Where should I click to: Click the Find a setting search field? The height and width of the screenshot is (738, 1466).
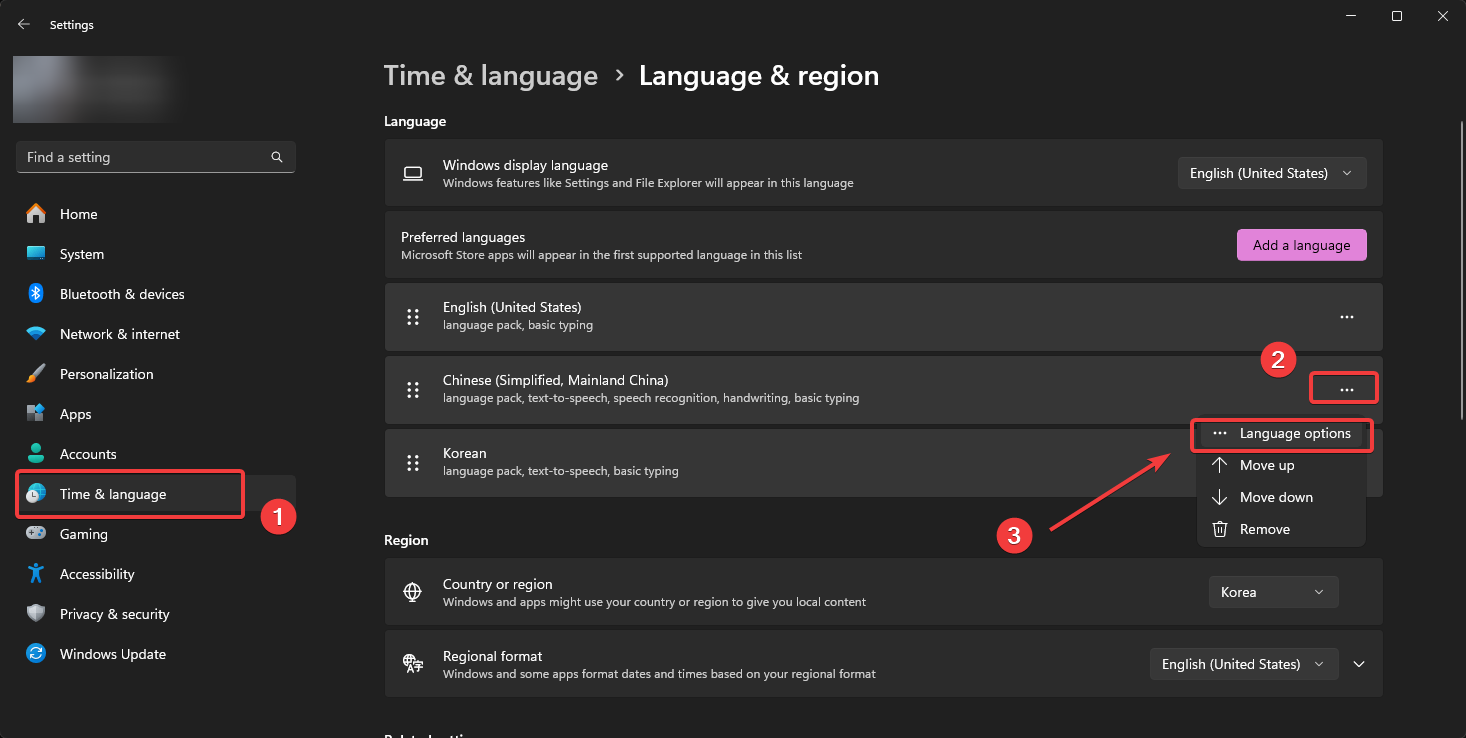point(155,157)
